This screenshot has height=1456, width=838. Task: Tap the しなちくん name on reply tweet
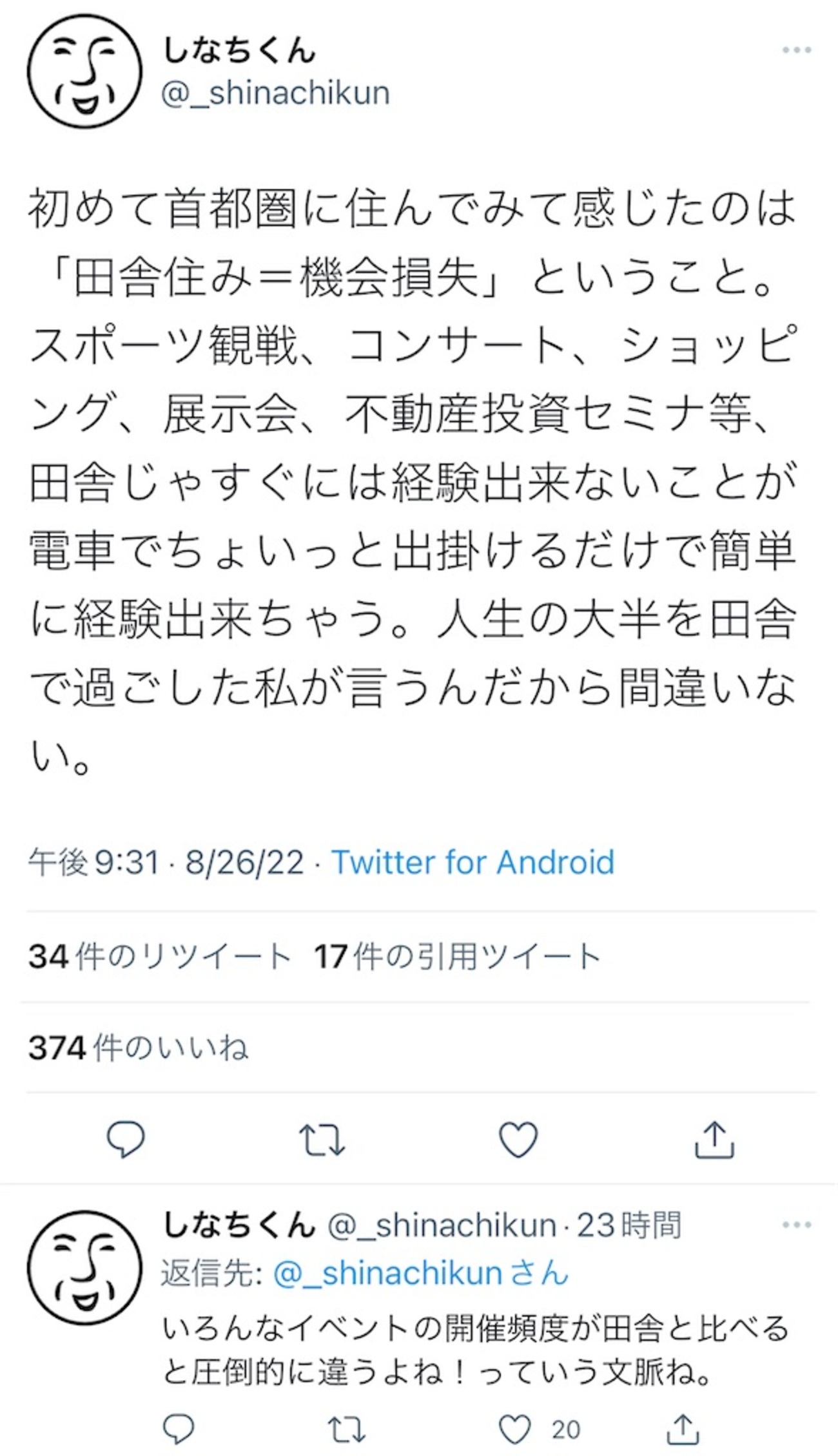pos(239,1225)
